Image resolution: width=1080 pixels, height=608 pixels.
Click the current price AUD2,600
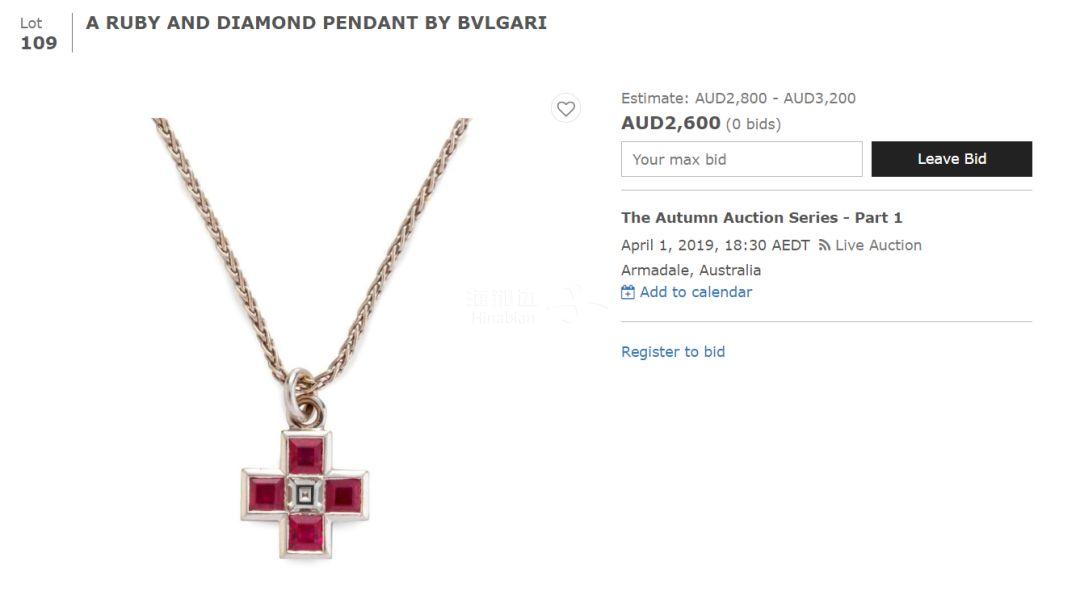coord(670,123)
